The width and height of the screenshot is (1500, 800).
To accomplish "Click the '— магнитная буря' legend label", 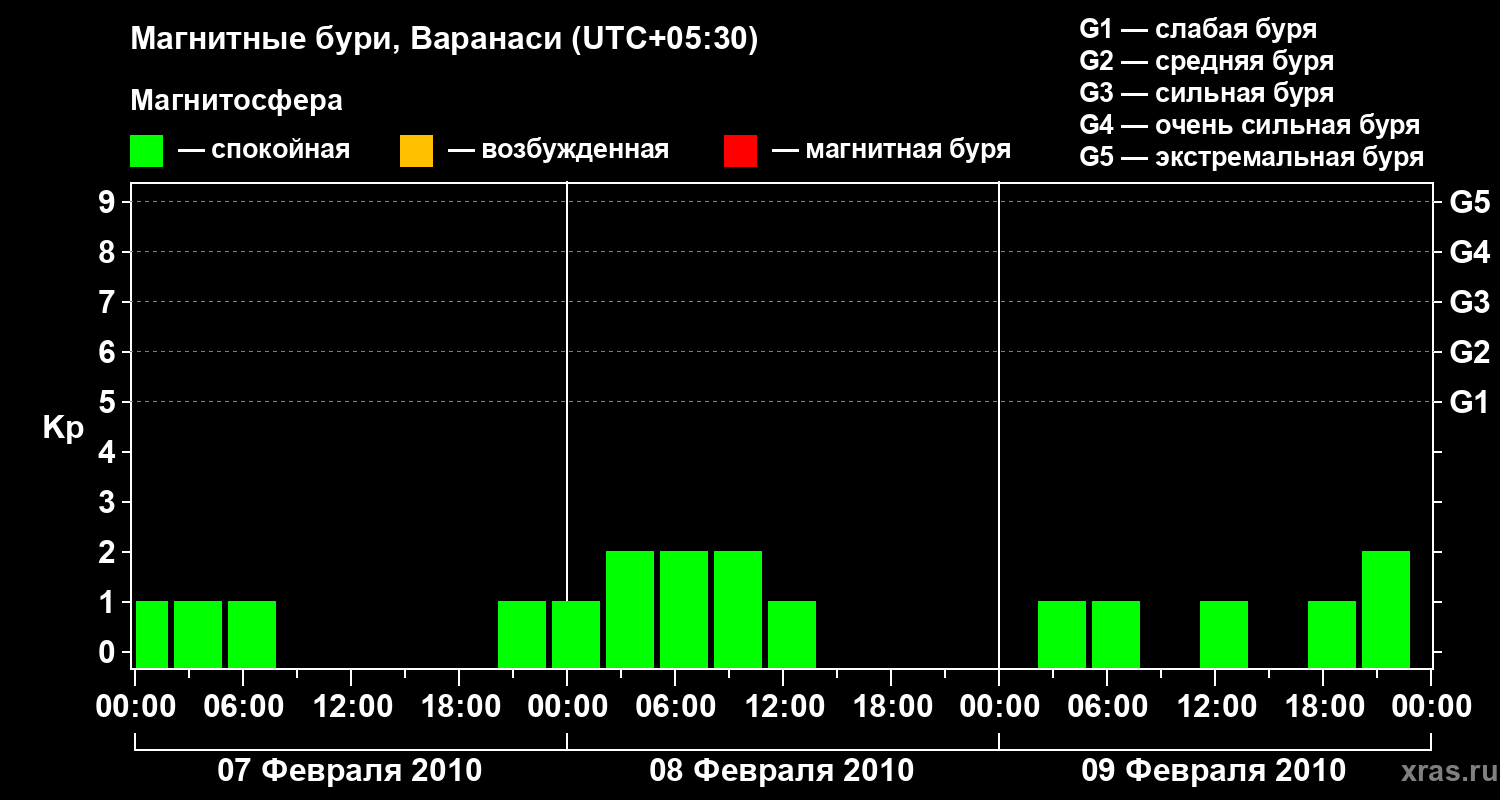I will (x=891, y=151).
